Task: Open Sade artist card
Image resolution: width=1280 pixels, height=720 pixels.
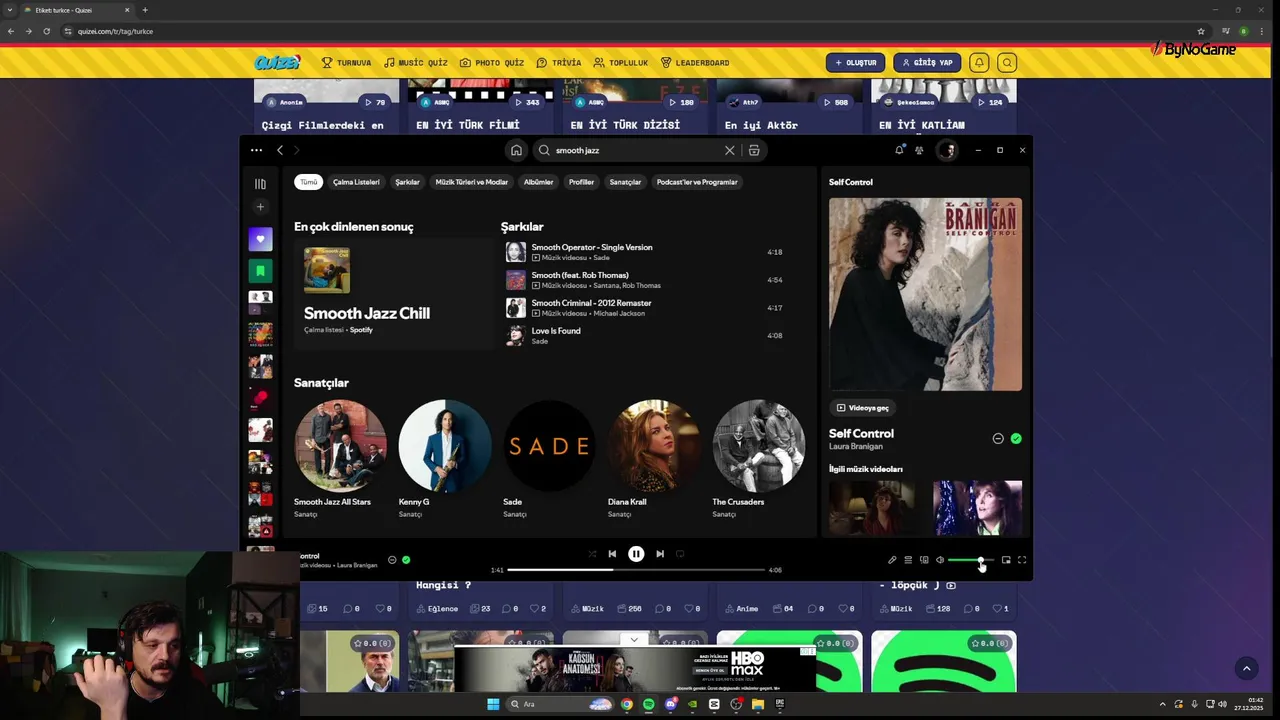Action: pyautogui.click(x=549, y=459)
